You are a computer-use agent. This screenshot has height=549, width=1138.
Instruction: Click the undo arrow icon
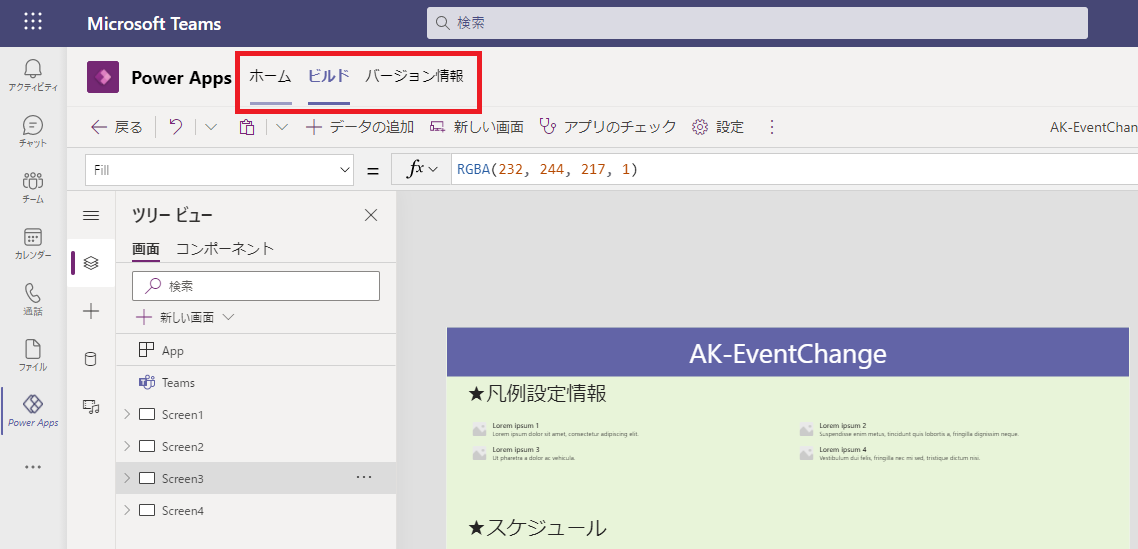[176, 127]
